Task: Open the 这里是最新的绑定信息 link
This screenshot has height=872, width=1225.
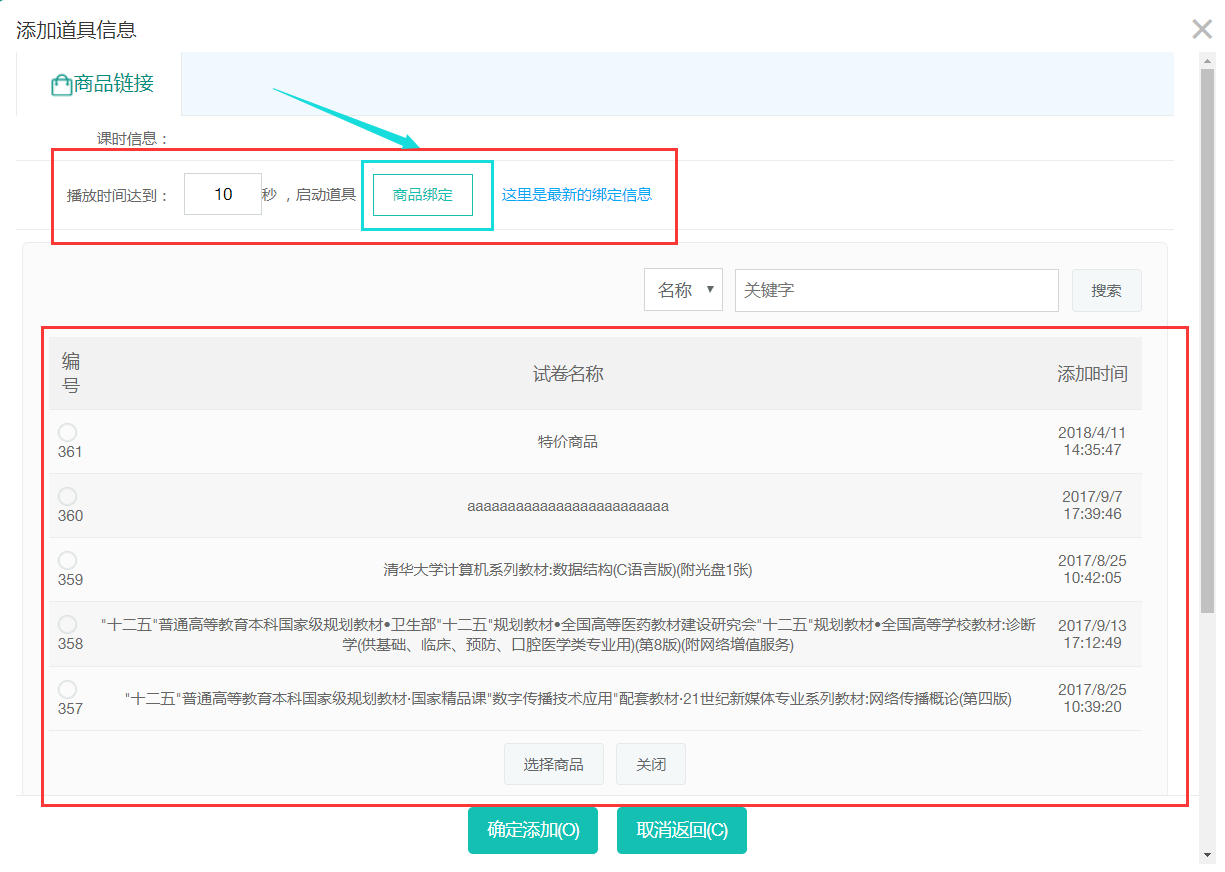Action: (576, 195)
